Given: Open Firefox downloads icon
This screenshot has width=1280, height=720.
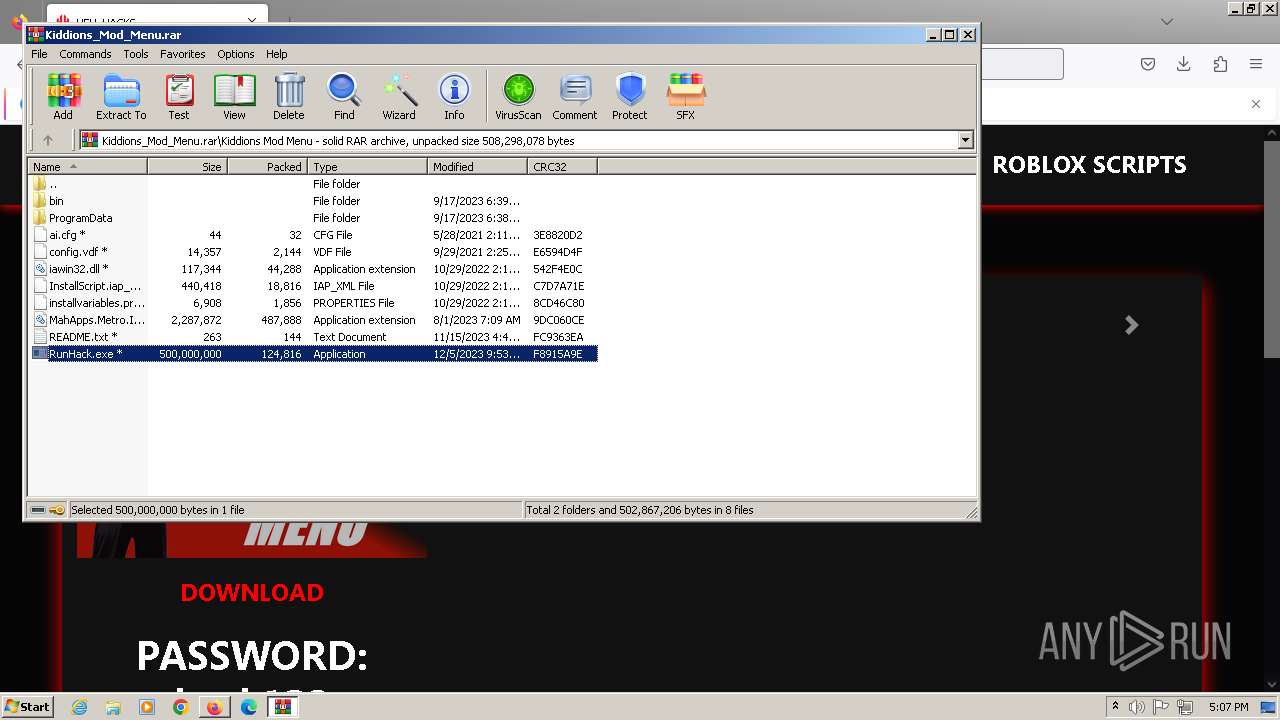Looking at the screenshot, I should click(x=1184, y=64).
